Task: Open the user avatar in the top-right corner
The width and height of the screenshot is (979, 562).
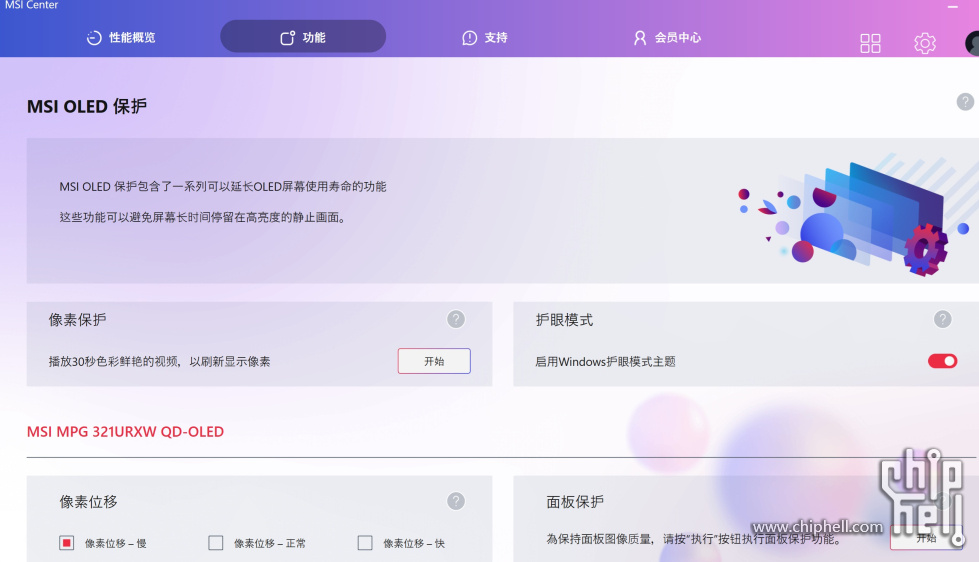Action: 972,43
